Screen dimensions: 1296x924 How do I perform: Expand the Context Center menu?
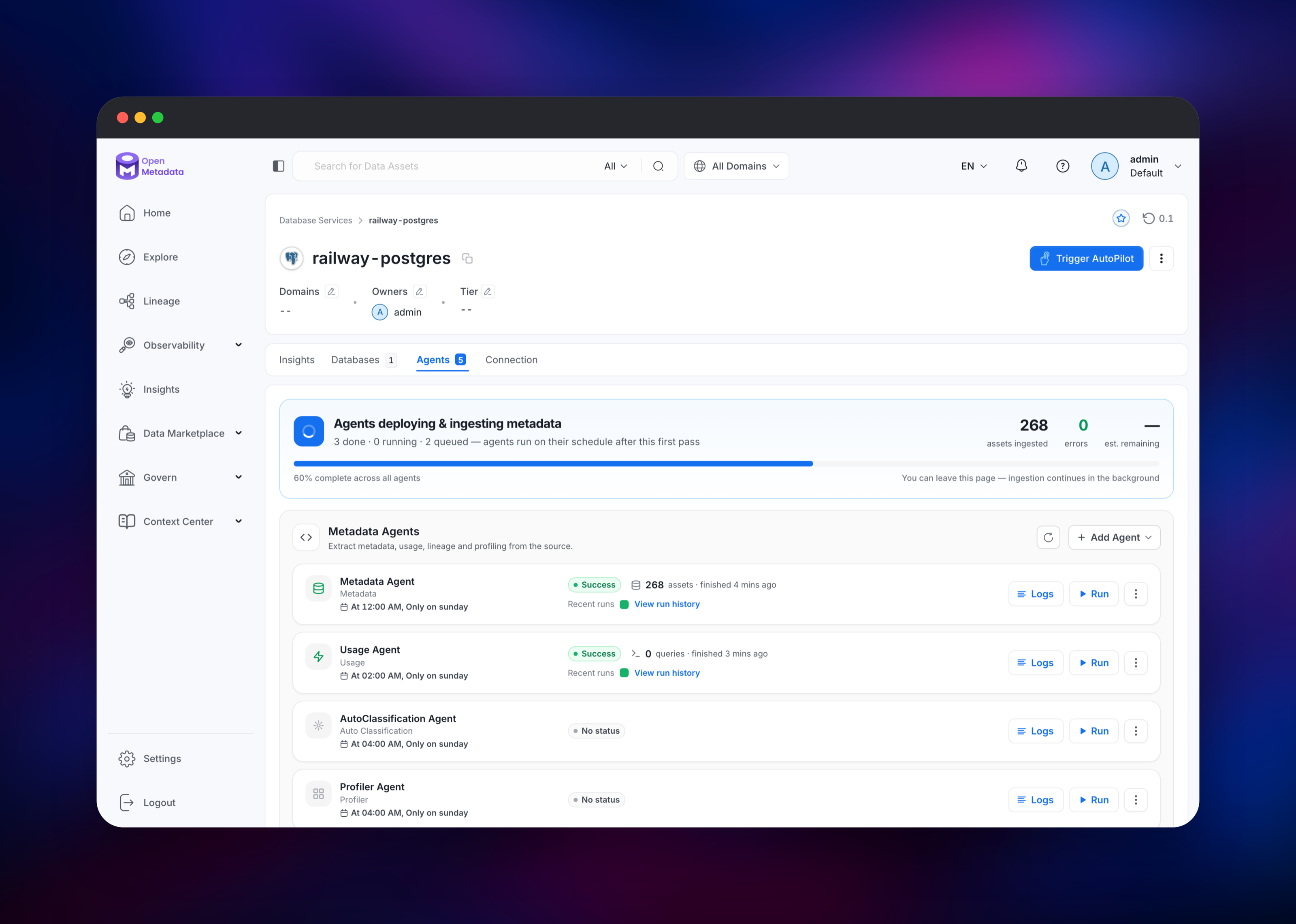pyautogui.click(x=239, y=521)
